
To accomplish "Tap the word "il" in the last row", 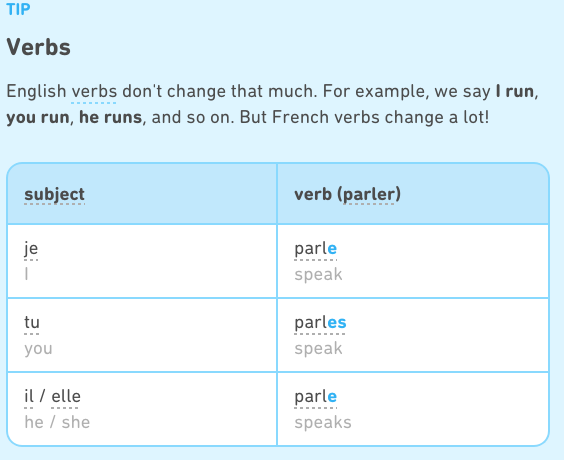I will coord(29,396).
